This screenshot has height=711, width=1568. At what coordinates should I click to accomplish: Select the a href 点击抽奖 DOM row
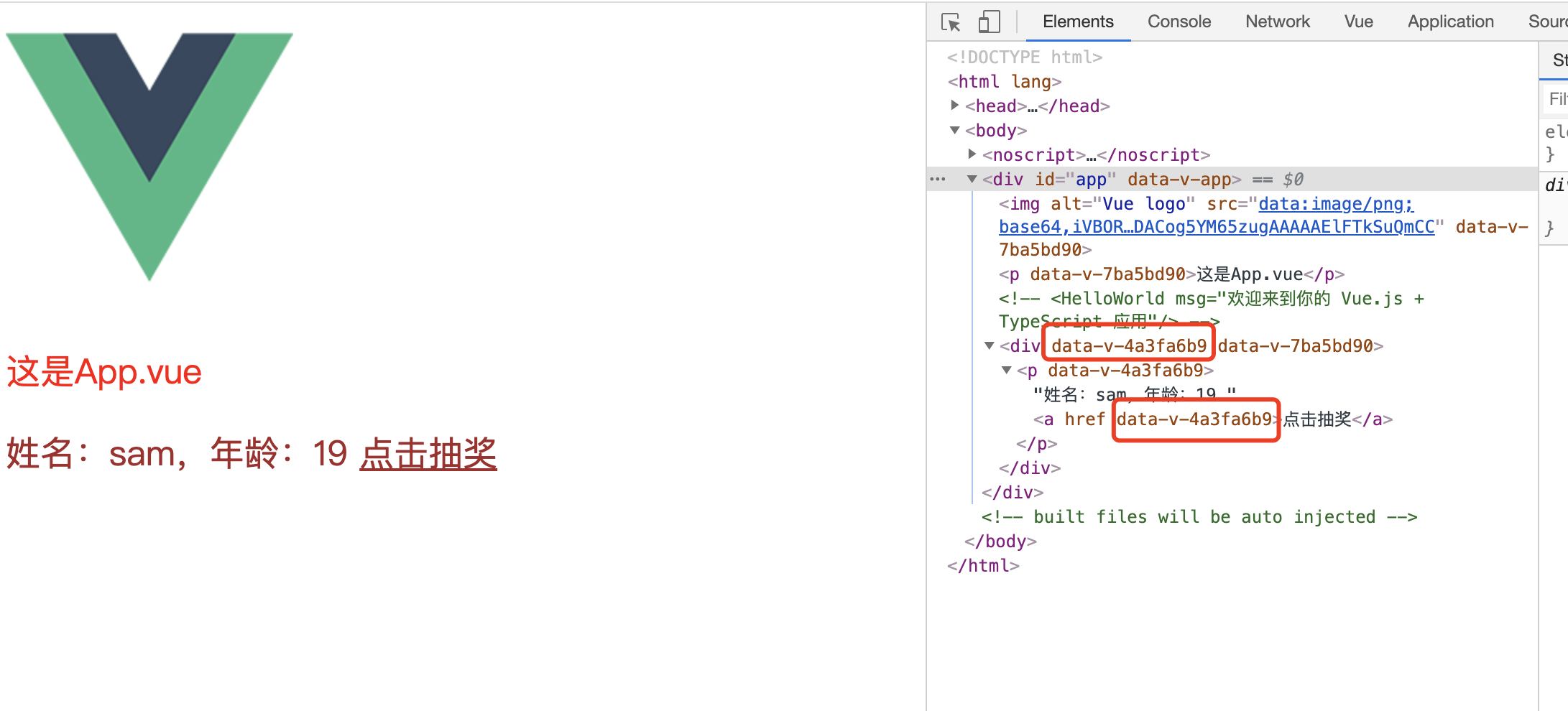coord(1213,419)
